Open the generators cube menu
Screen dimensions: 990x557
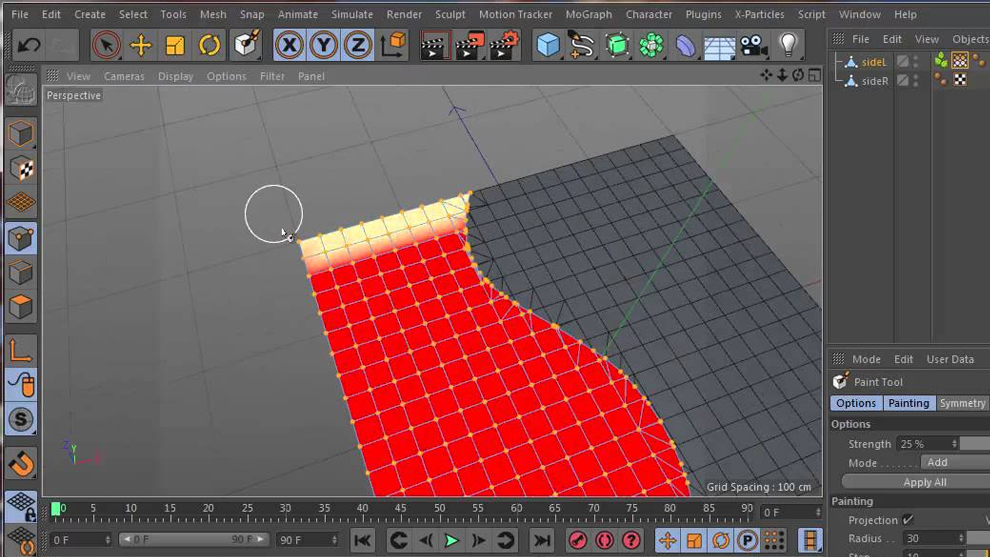[617, 45]
